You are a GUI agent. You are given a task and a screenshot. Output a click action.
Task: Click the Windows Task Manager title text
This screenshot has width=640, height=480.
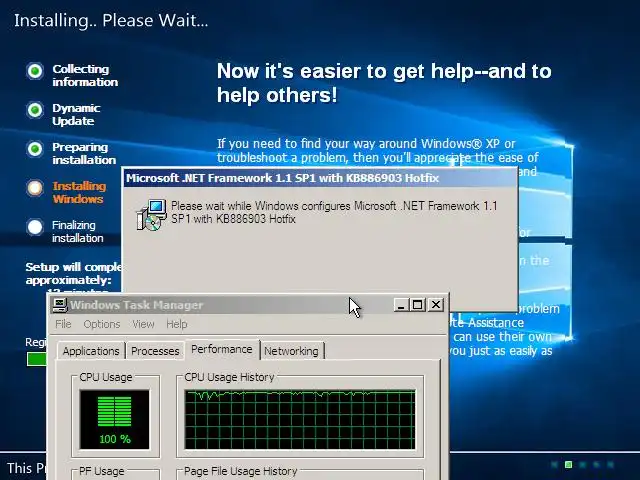[136, 305]
